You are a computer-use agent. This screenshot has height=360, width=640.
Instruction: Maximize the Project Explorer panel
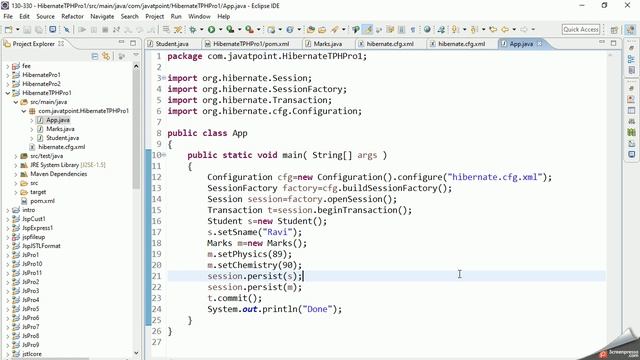[133, 43]
